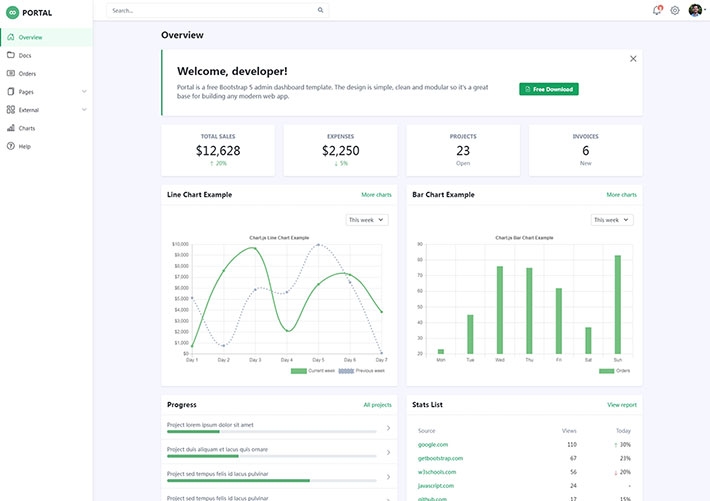710x501 pixels.
Task: Open the user avatar menu
Action: (x=695, y=10)
